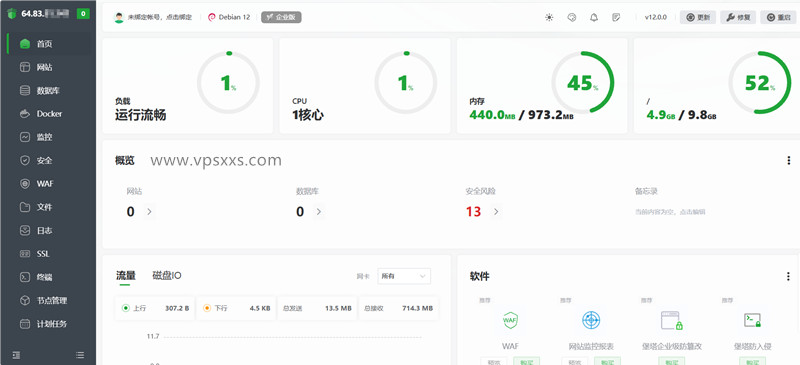Click the 修复 repair button
Viewport: 800px width, 365px height.
738,17
